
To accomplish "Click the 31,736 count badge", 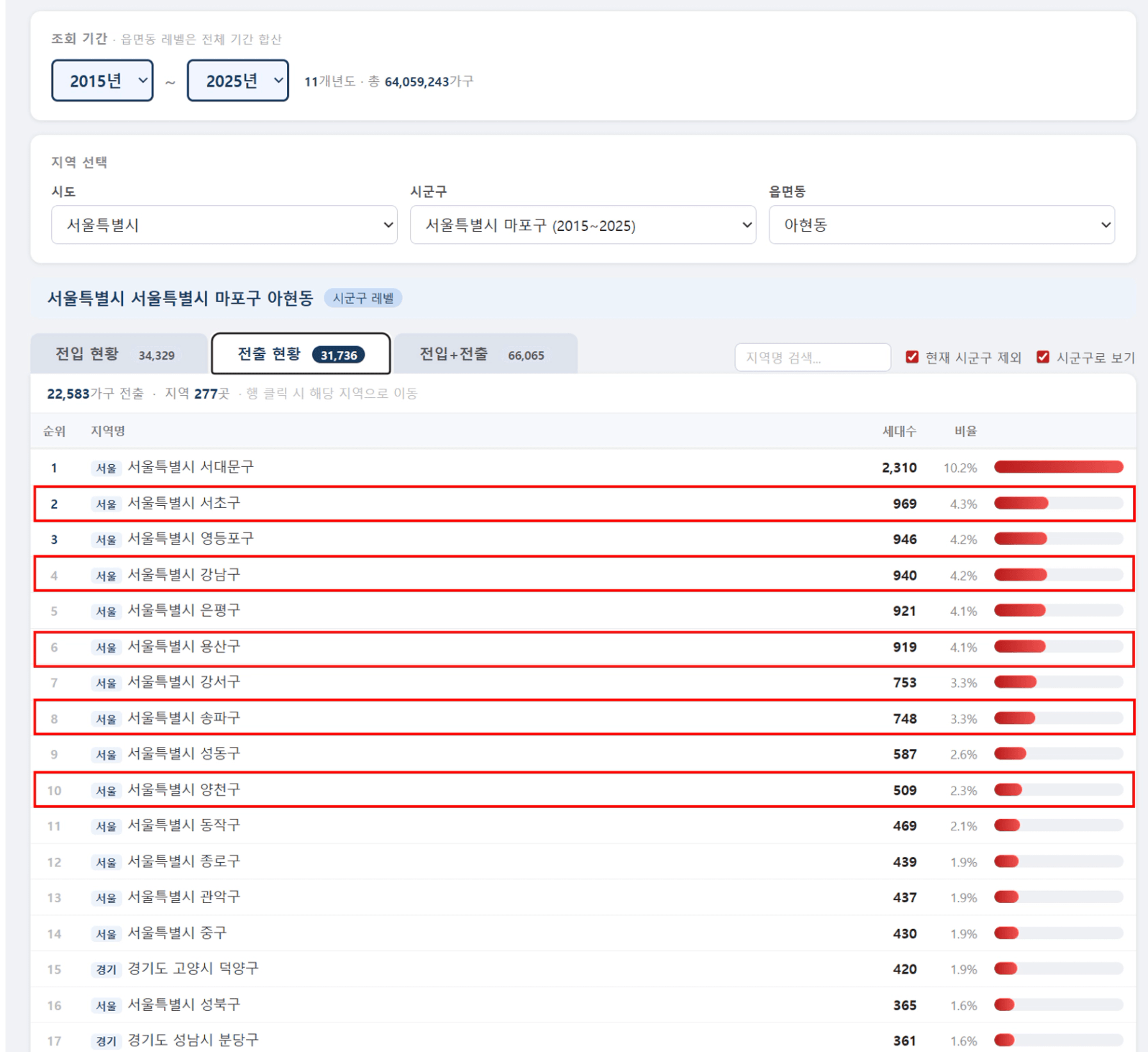I will (x=338, y=355).
